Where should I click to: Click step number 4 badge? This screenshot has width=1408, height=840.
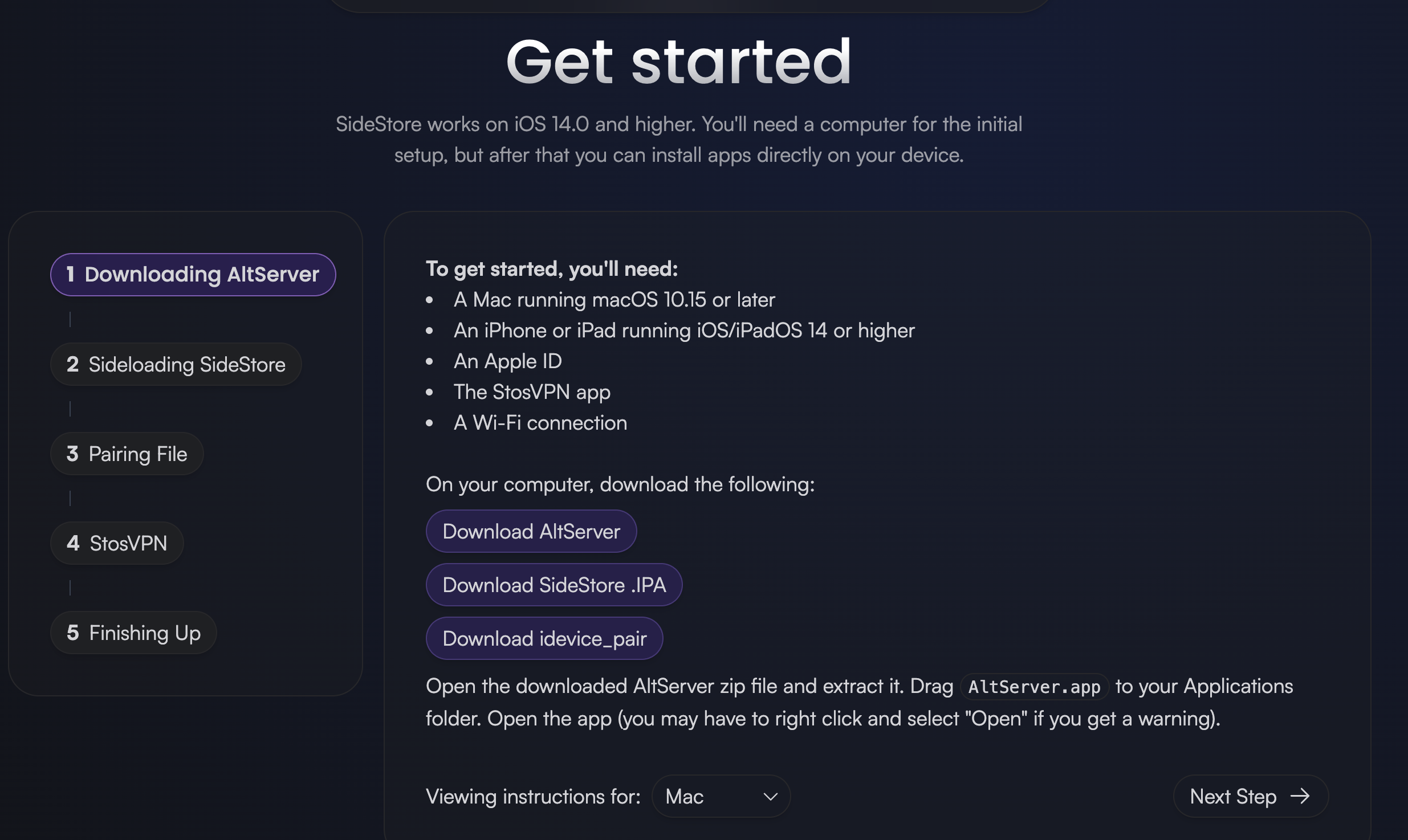click(73, 543)
